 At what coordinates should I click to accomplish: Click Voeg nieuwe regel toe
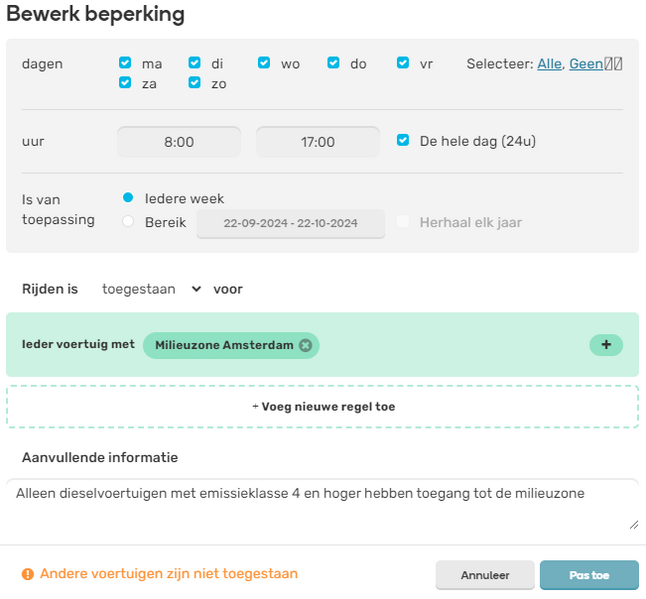(322, 407)
